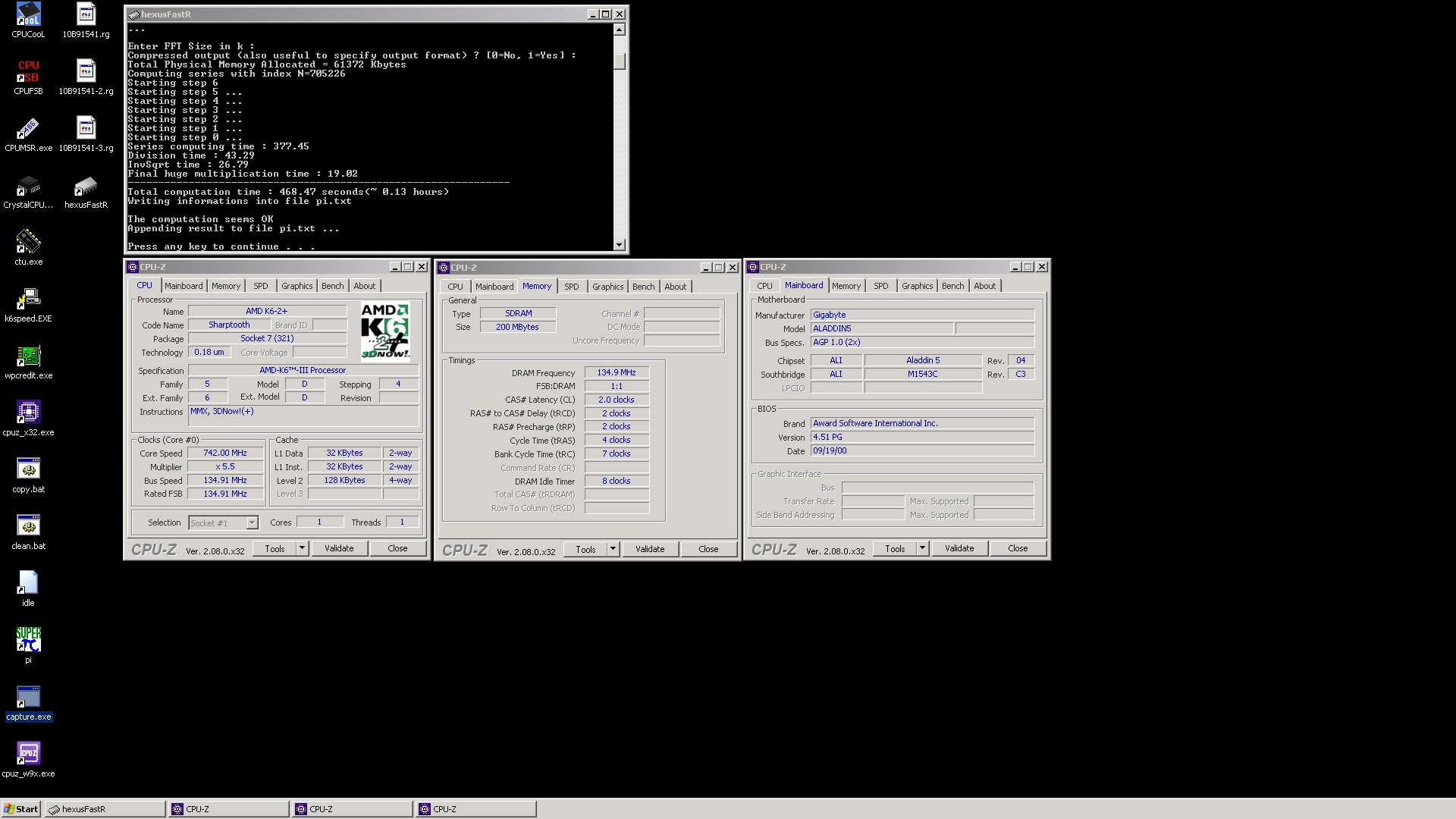Click the title bar icon of CPU-Z CPU window
Screen dimensions: 1456x819
coord(133,267)
